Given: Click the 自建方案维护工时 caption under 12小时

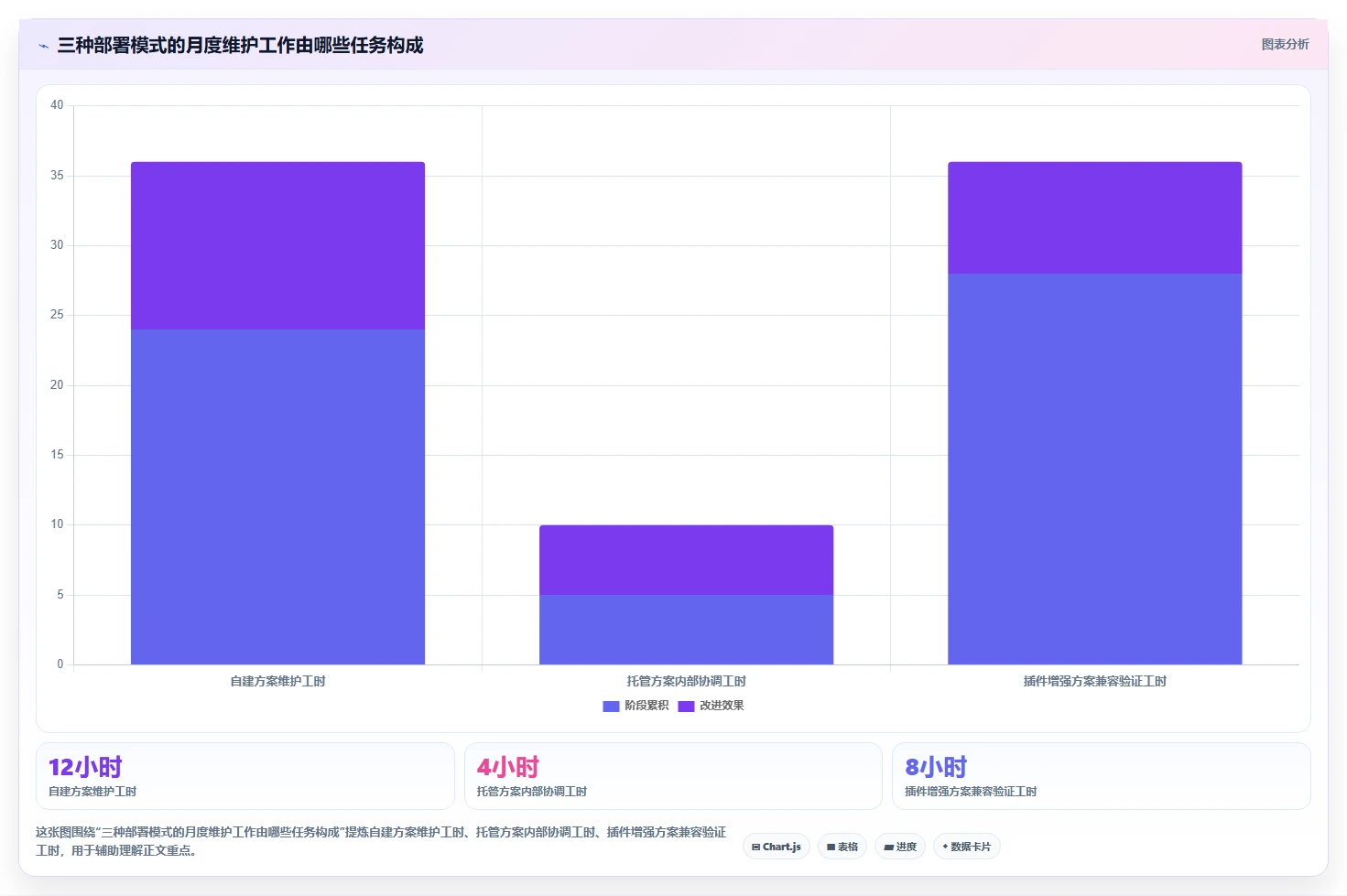Looking at the screenshot, I should coord(92,792).
